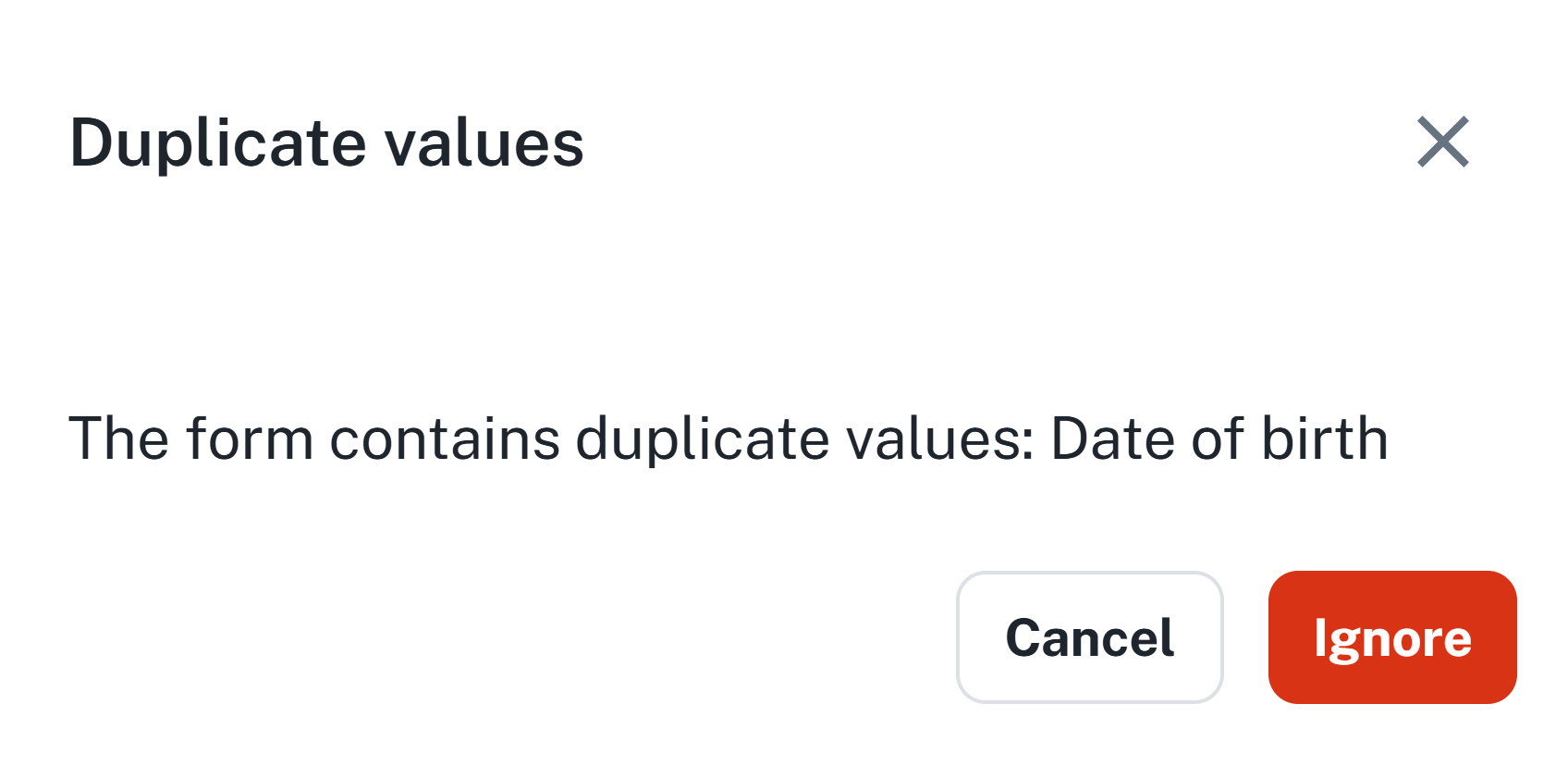Image resolution: width=1568 pixels, height=778 pixels.
Task: Confirm by selecting Ignore
Action: (x=1391, y=637)
